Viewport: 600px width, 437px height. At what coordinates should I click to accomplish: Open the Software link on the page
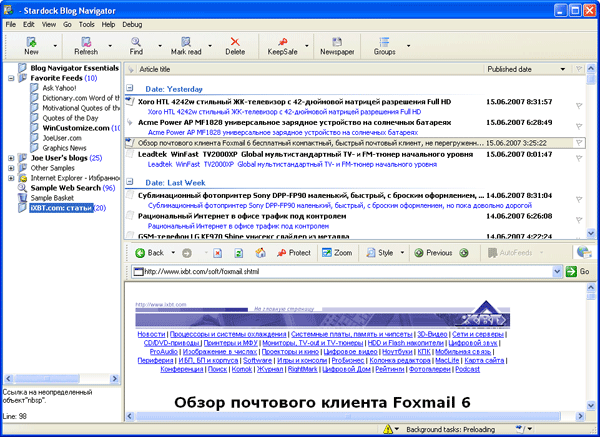258,360
